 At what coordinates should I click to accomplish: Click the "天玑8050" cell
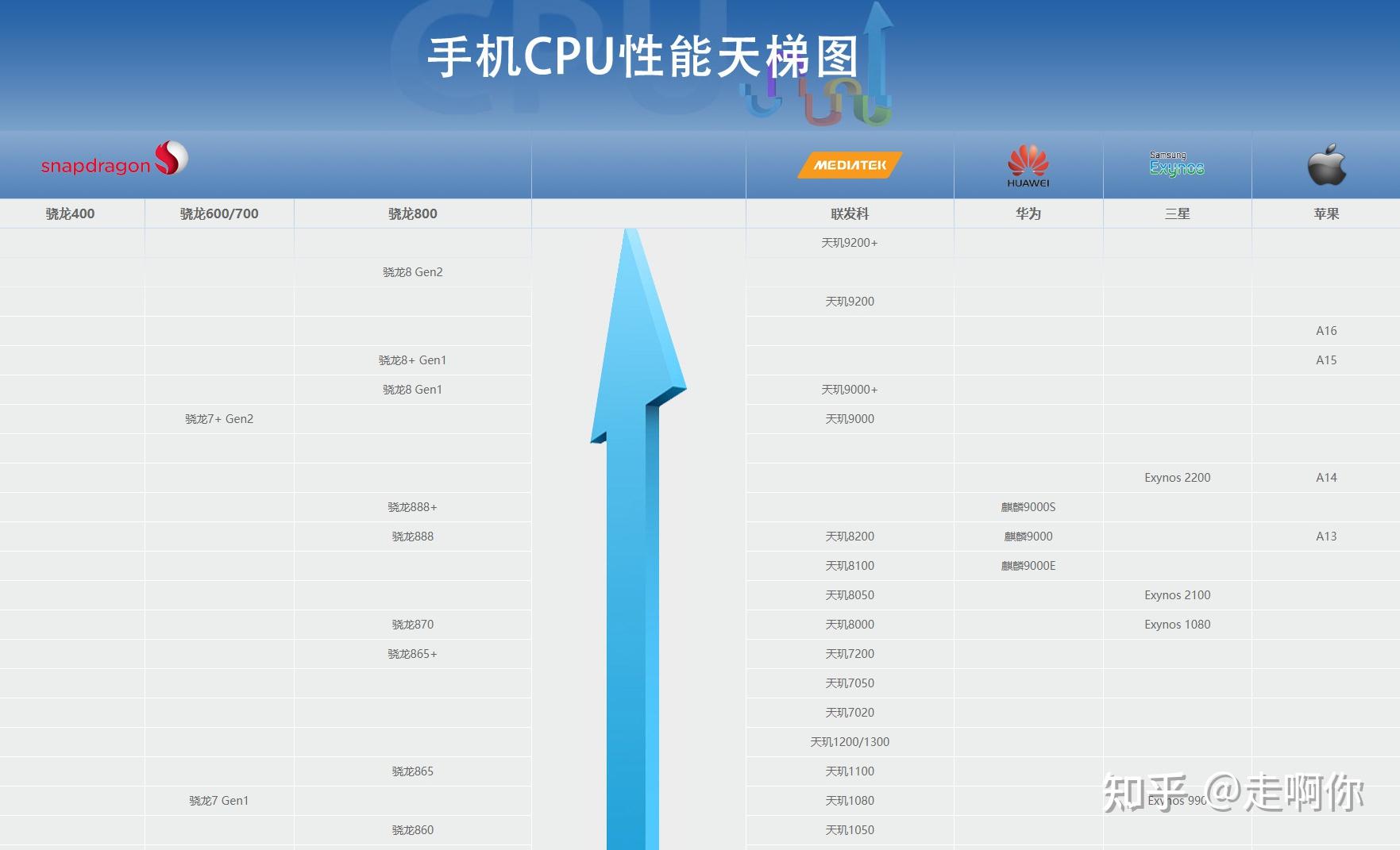[850, 595]
